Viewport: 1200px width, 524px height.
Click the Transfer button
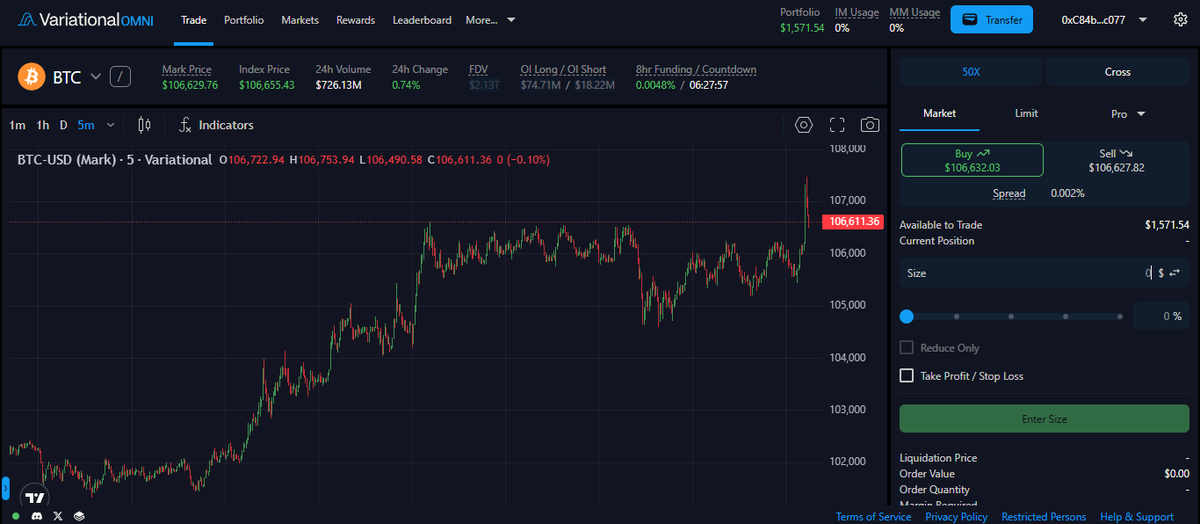tap(991, 19)
